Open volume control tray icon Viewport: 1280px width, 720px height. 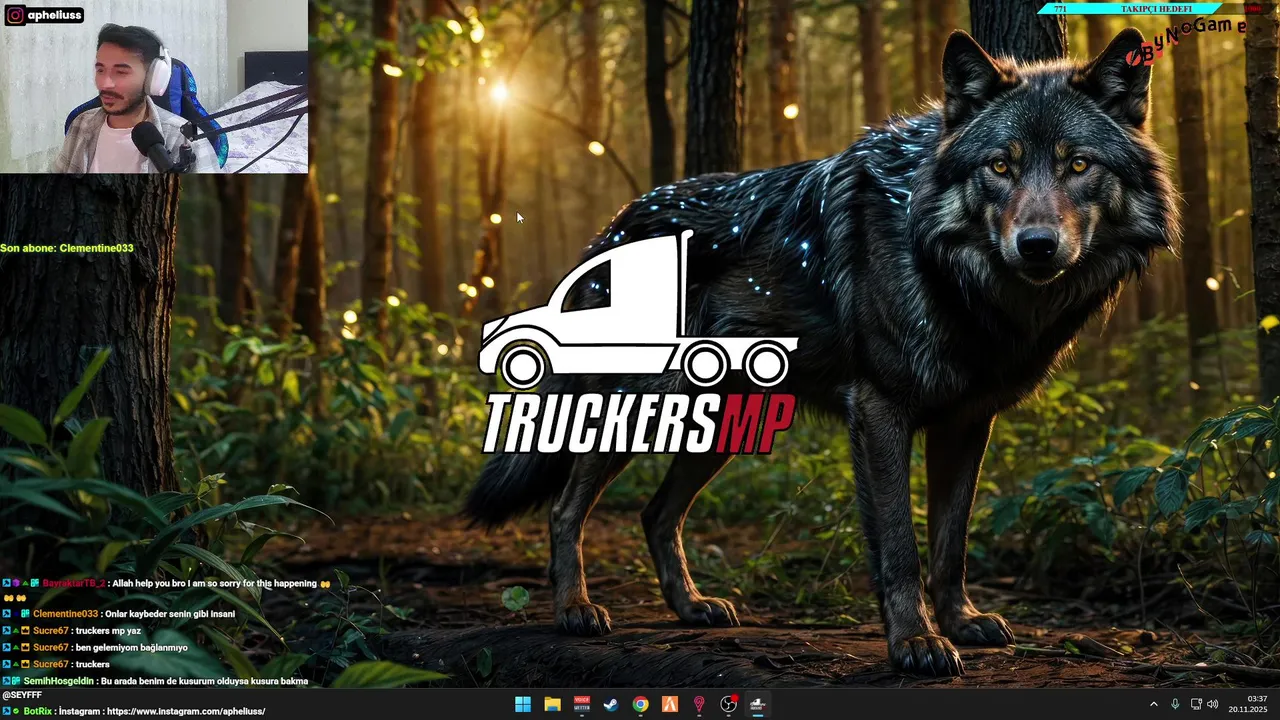(1213, 704)
